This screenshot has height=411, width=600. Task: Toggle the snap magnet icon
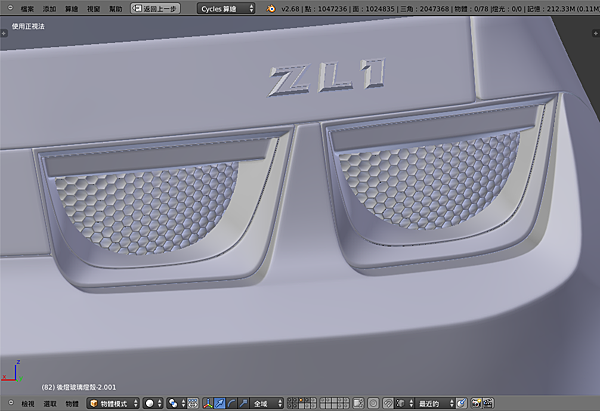pyautogui.click(x=388, y=403)
